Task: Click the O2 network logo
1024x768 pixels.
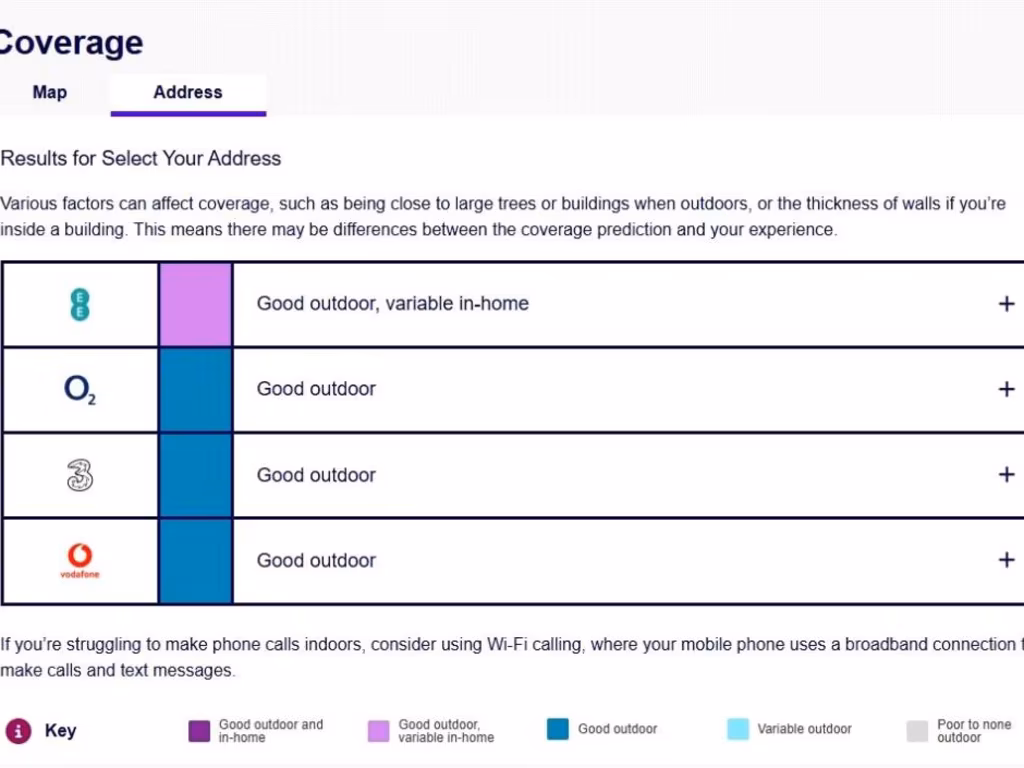Action: (80, 389)
